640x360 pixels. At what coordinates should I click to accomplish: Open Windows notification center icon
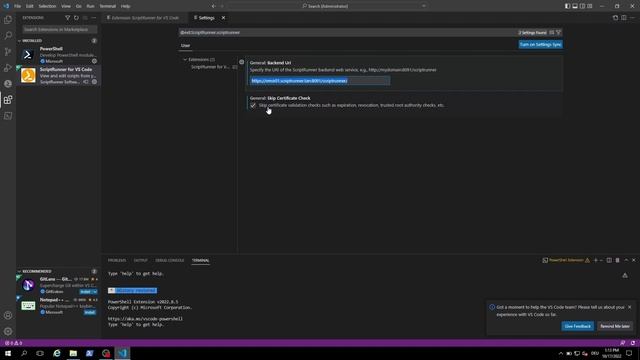pos(629,353)
